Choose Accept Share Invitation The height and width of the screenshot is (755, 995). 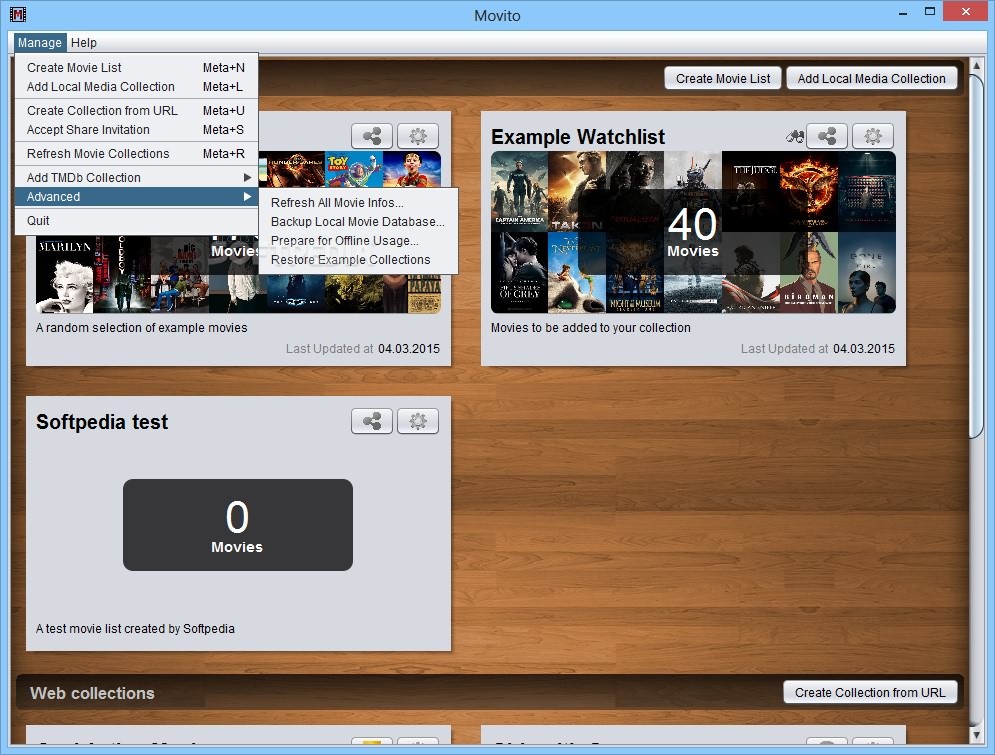pyautogui.click(x=136, y=129)
